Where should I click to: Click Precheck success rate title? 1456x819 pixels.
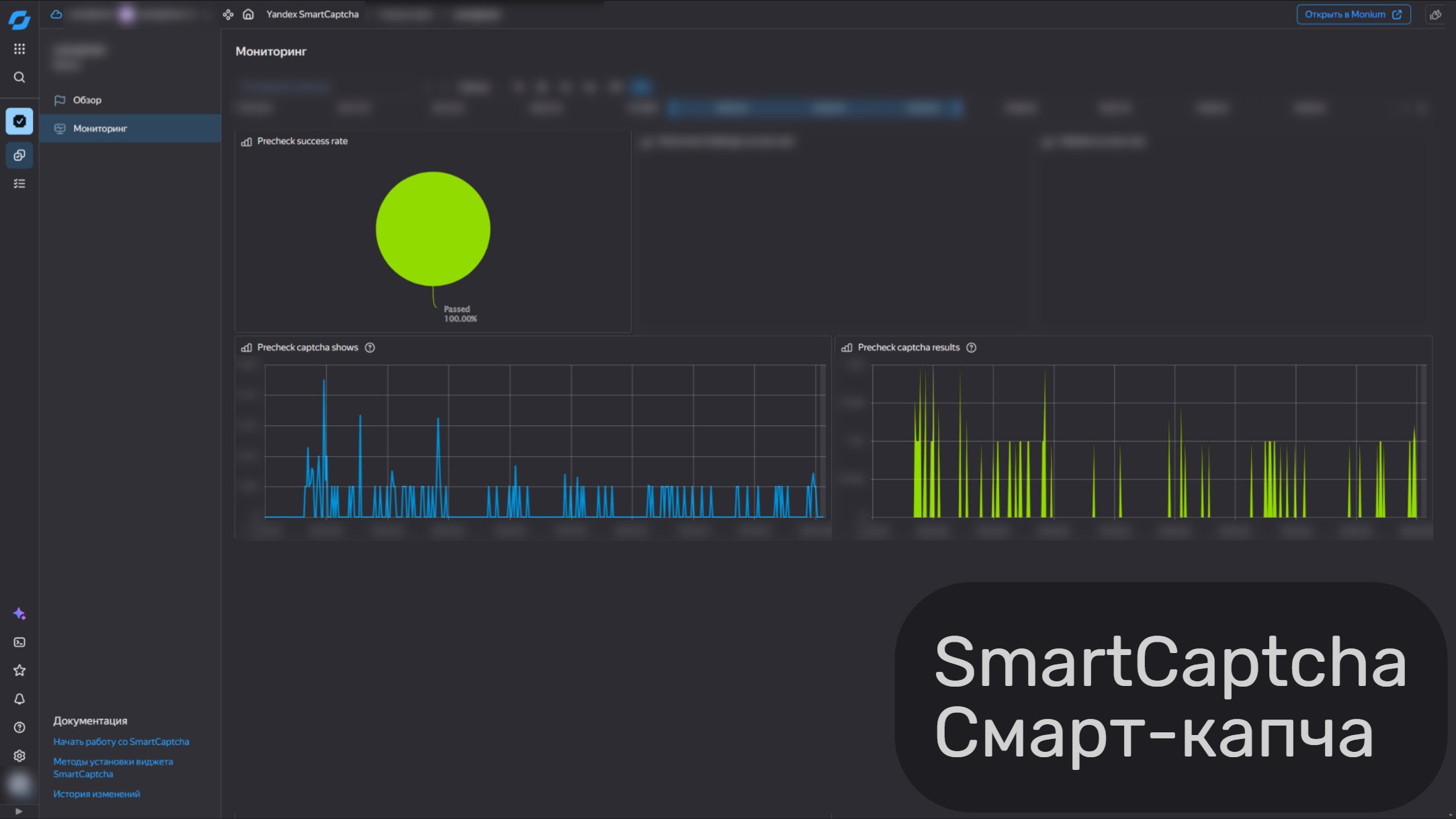[302, 141]
